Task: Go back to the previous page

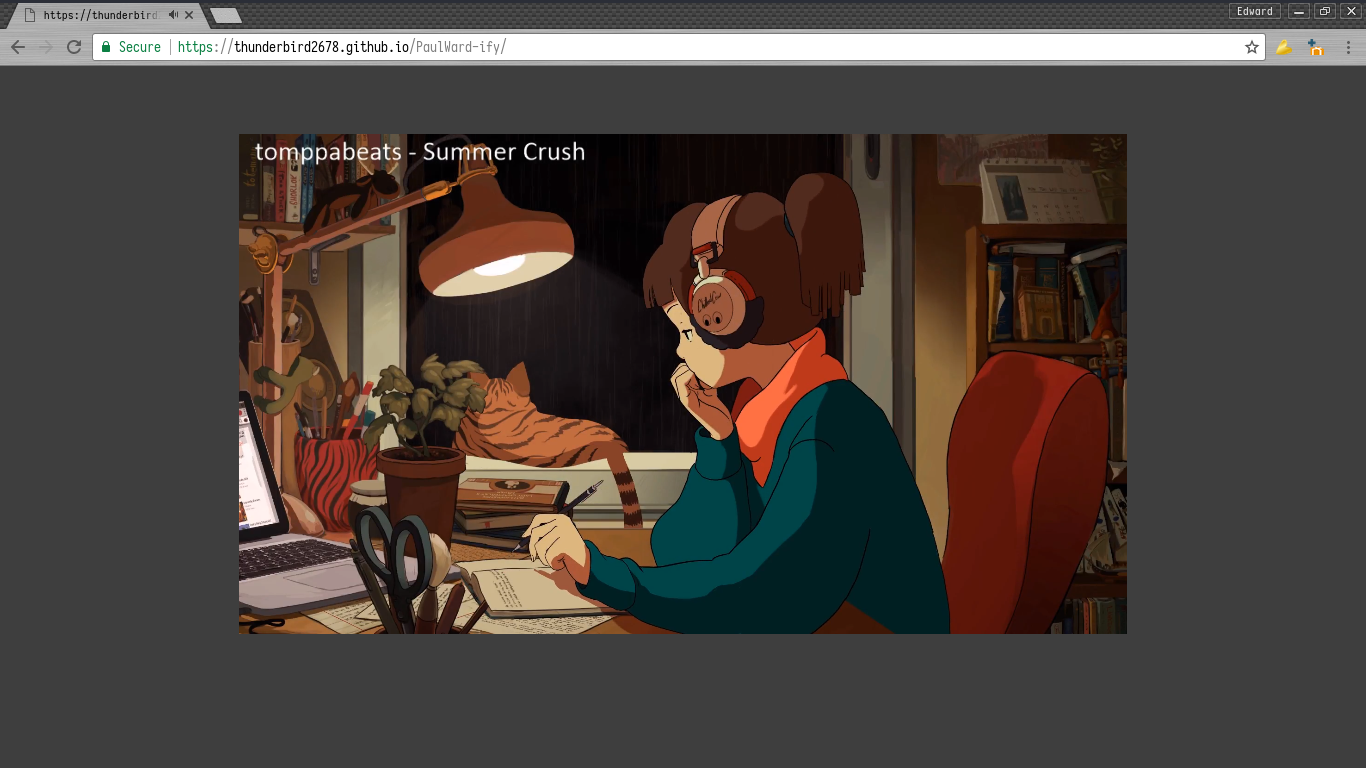Action: [18, 47]
